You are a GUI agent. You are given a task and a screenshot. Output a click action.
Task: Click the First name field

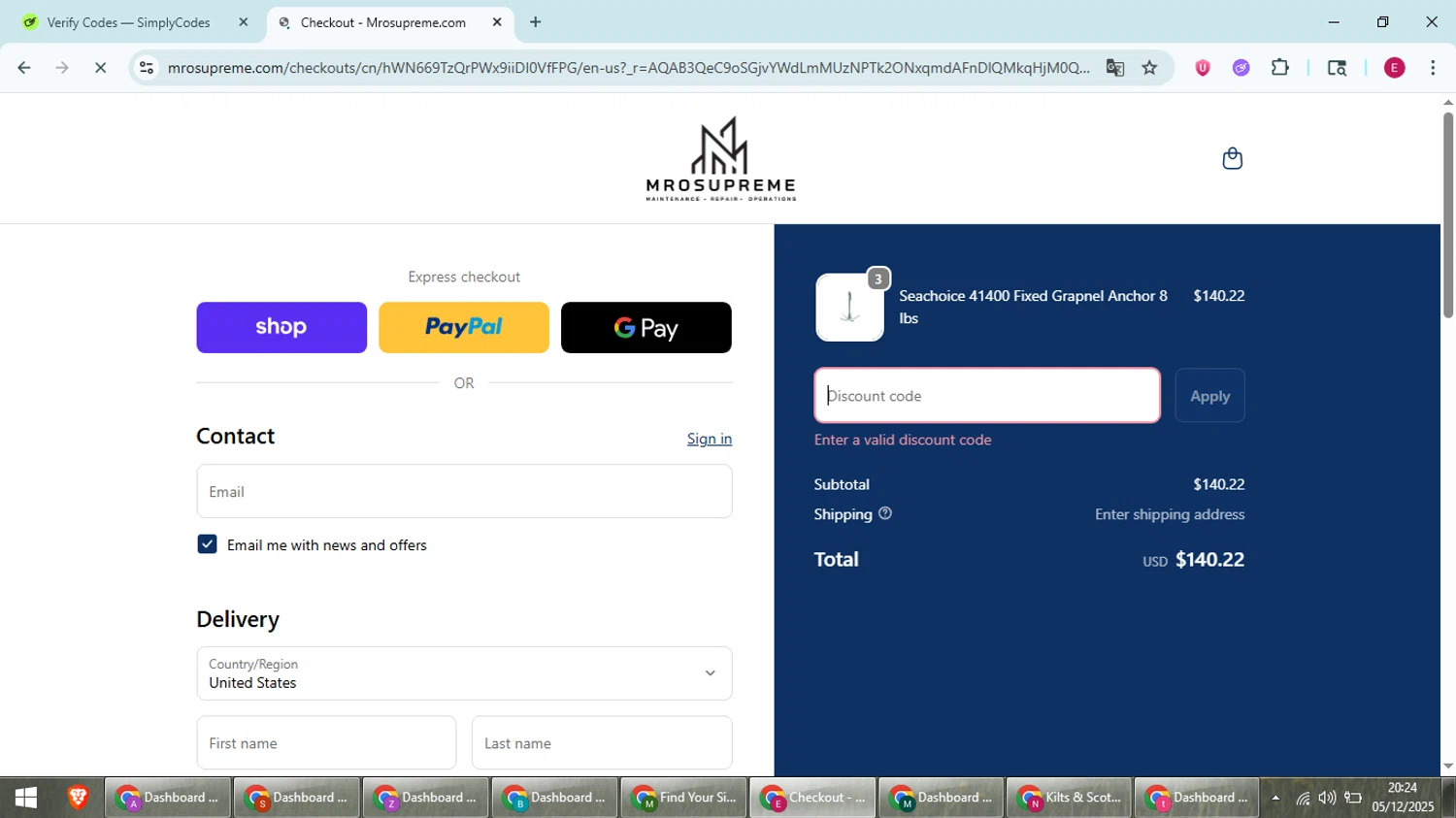click(x=326, y=743)
